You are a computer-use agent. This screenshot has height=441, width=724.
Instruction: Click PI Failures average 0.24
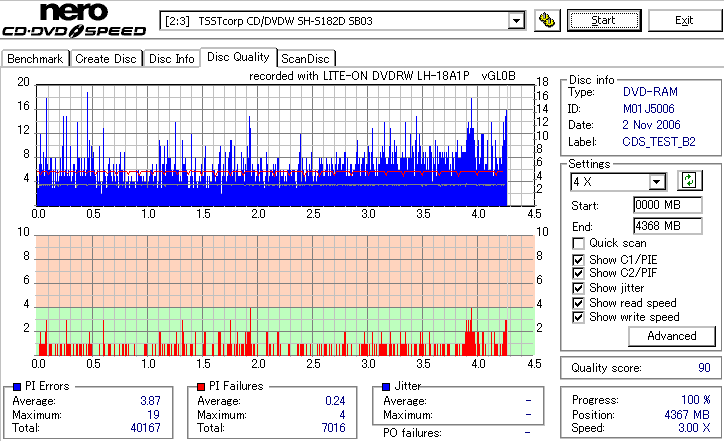(x=335, y=401)
